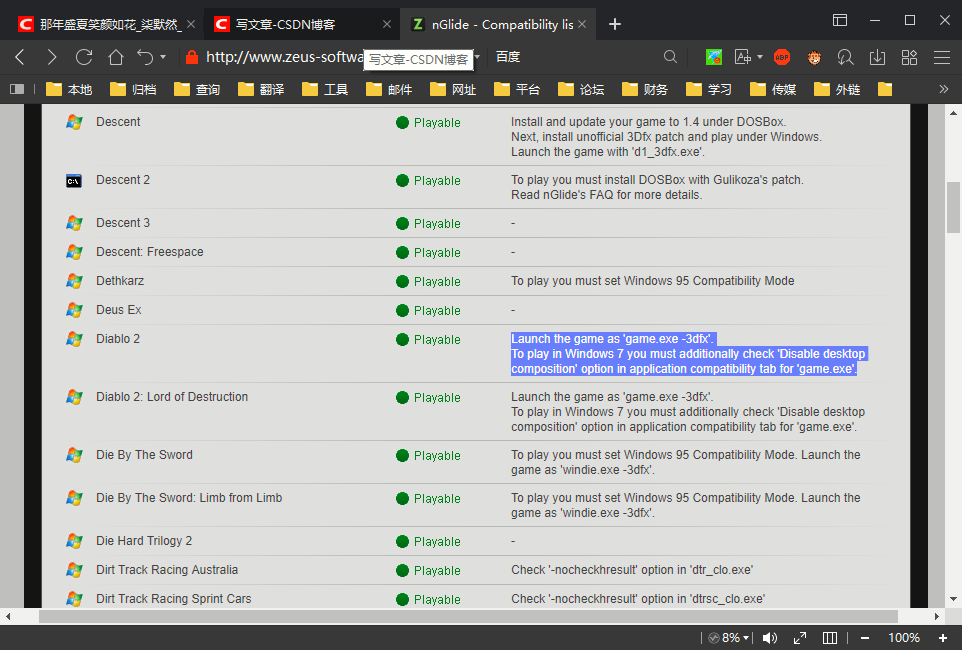Close the 写文章-CSDN博客 tab
The width and height of the screenshot is (962, 650).
387,24
